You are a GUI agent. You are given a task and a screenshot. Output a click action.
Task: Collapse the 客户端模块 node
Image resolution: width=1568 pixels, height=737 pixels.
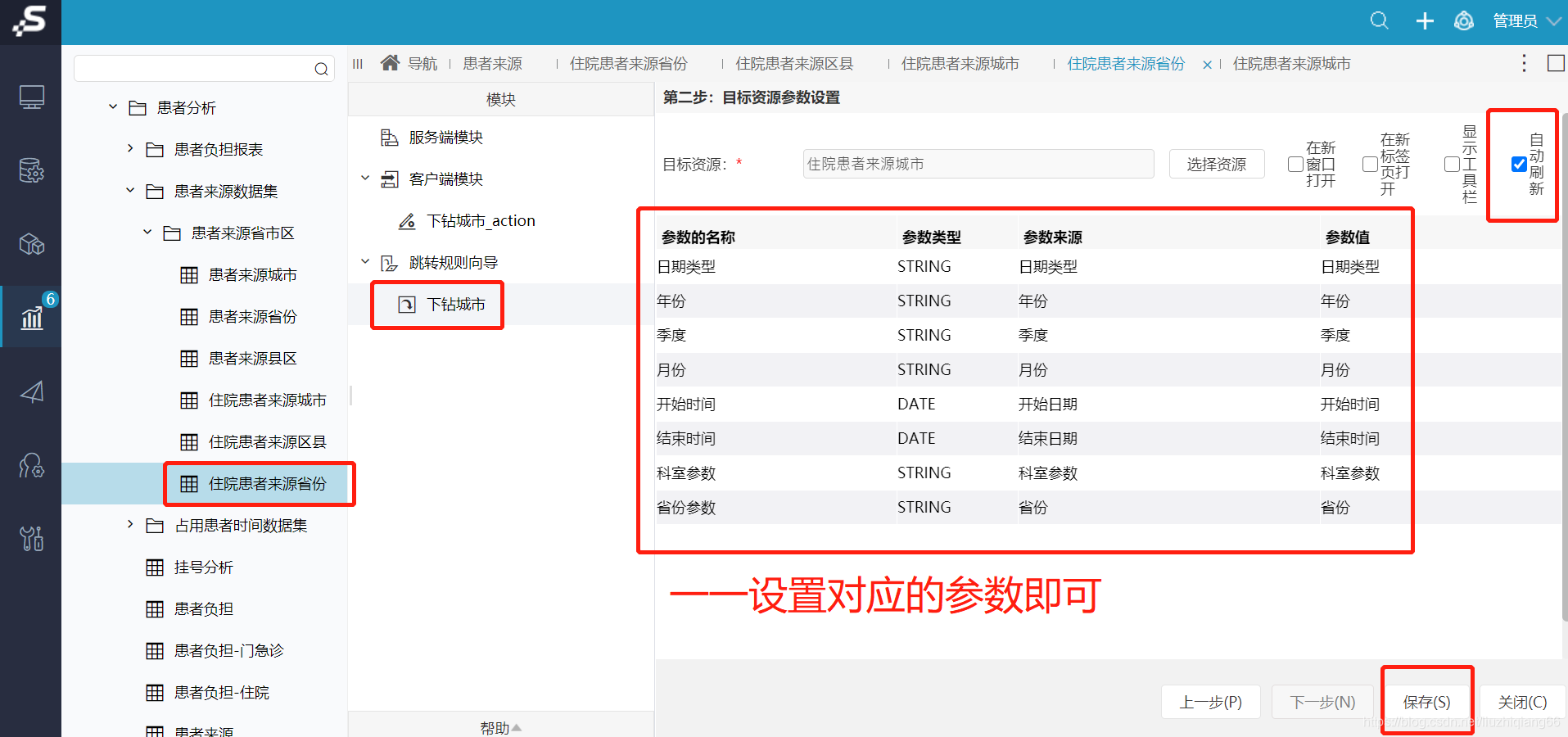click(365, 179)
